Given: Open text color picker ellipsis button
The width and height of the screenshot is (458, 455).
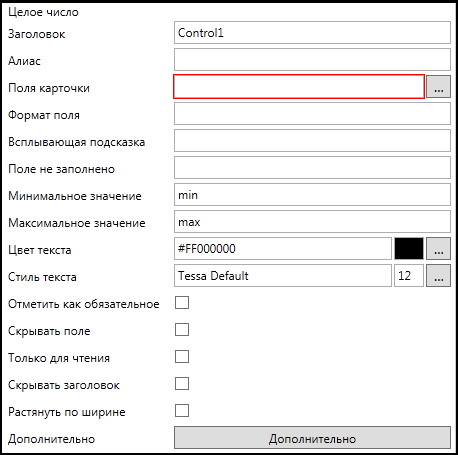Looking at the screenshot, I should click(438, 249).
